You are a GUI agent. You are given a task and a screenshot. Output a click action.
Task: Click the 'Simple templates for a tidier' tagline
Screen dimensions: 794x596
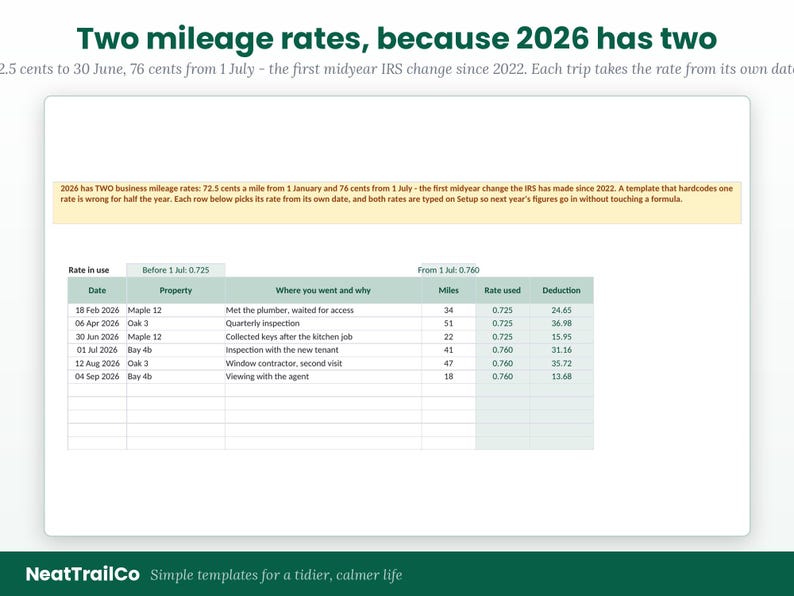click(276, 575)
